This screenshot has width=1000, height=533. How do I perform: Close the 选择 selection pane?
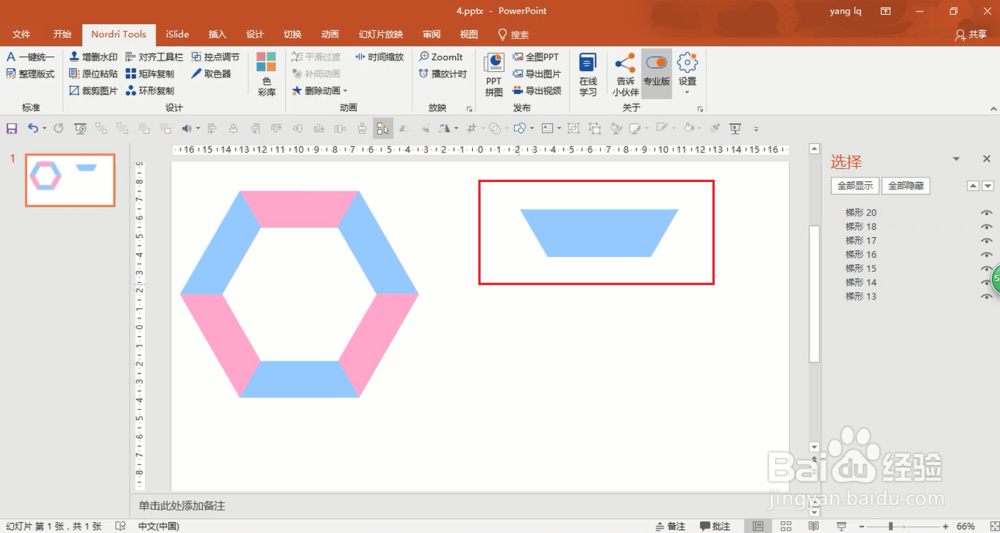[x=987, y=159]
